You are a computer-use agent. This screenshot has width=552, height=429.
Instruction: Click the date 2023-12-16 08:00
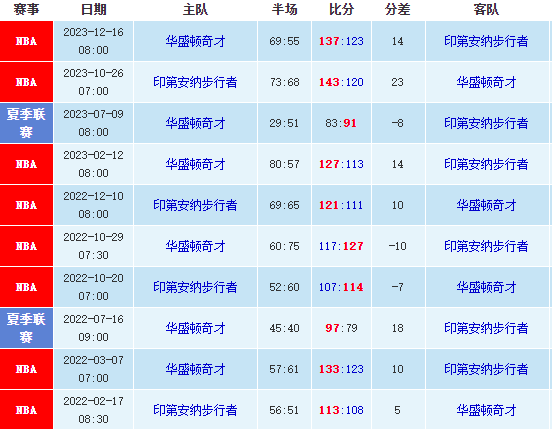[x=93, y=41]
